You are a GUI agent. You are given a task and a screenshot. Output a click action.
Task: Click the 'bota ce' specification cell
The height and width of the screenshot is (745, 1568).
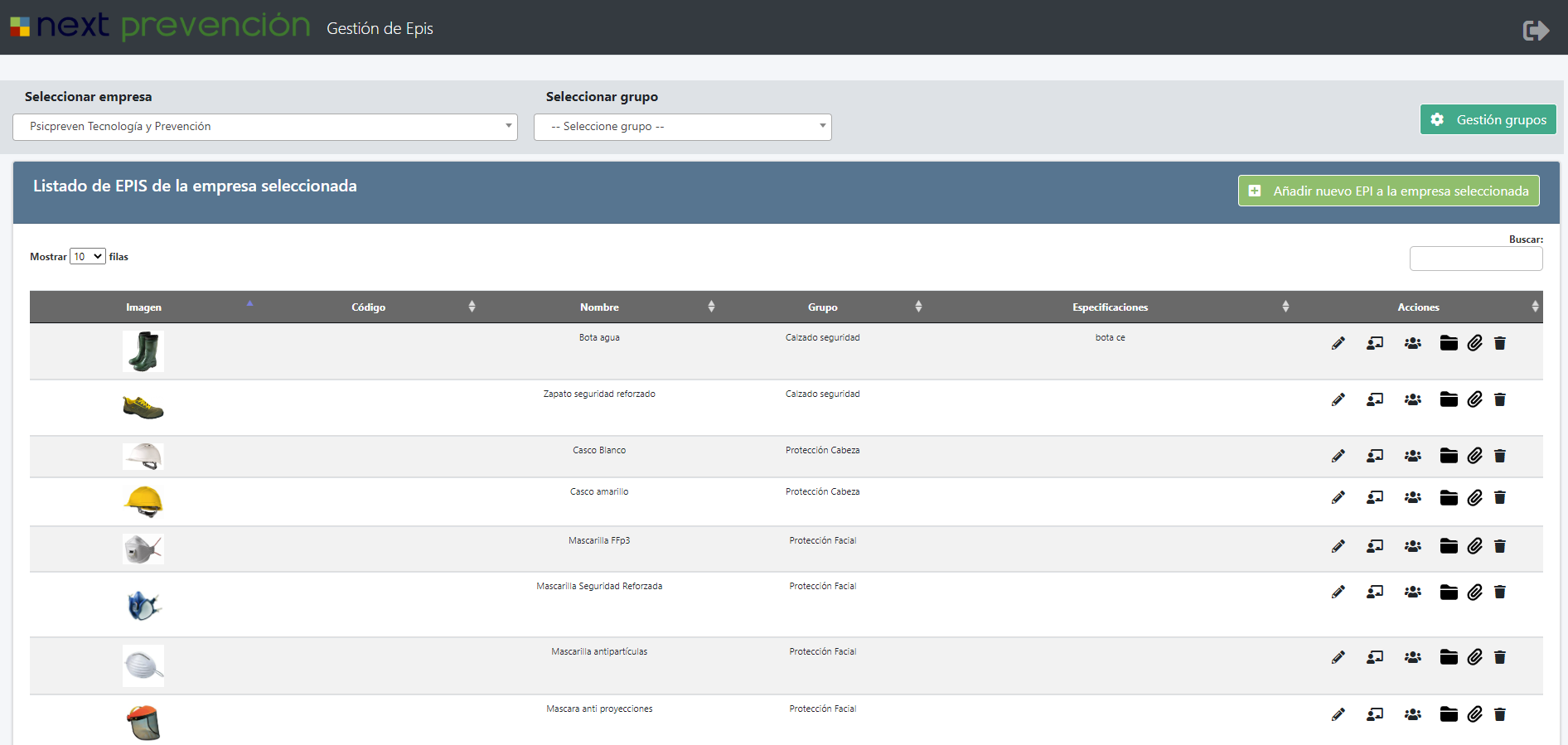pyautogui.click(x=1111, y=338)
